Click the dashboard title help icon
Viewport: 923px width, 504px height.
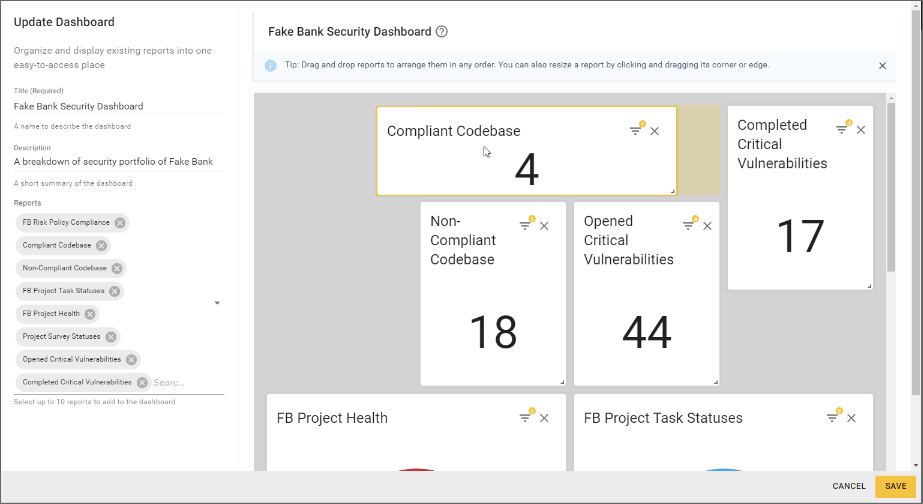(x=442, y=31)
